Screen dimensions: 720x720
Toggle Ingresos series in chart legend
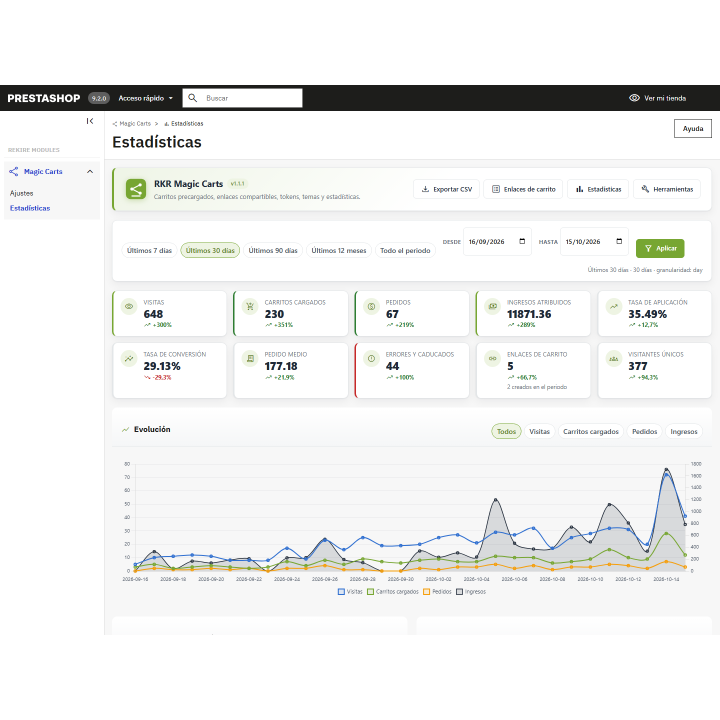click(x=471, y=592)
